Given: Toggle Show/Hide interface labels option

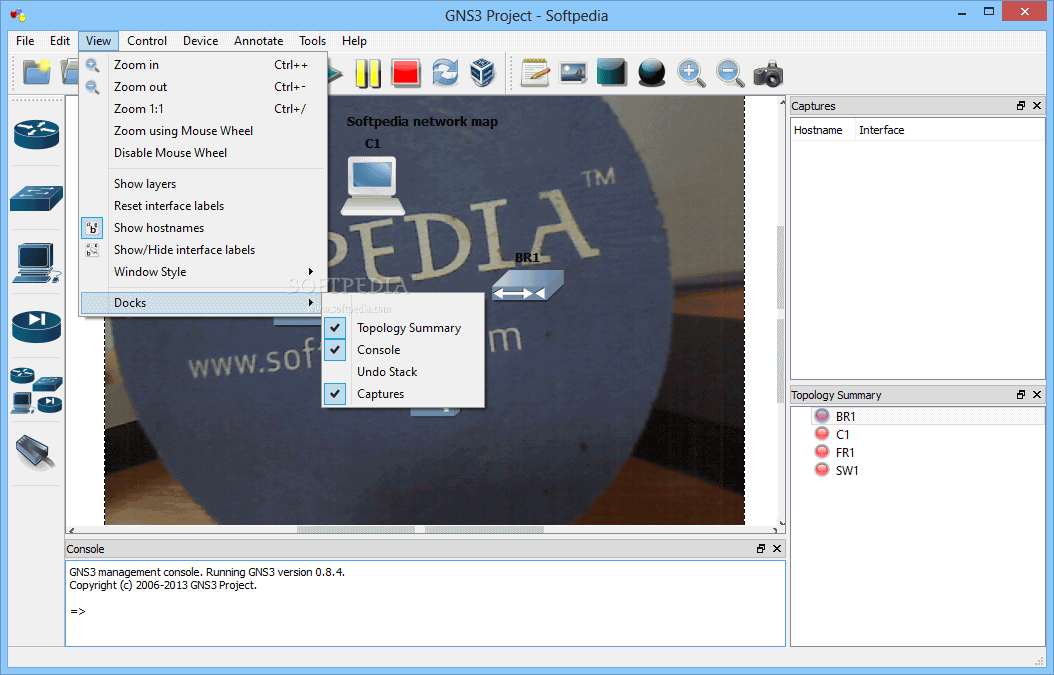Looking at the screenshot, I should [203, 249].
